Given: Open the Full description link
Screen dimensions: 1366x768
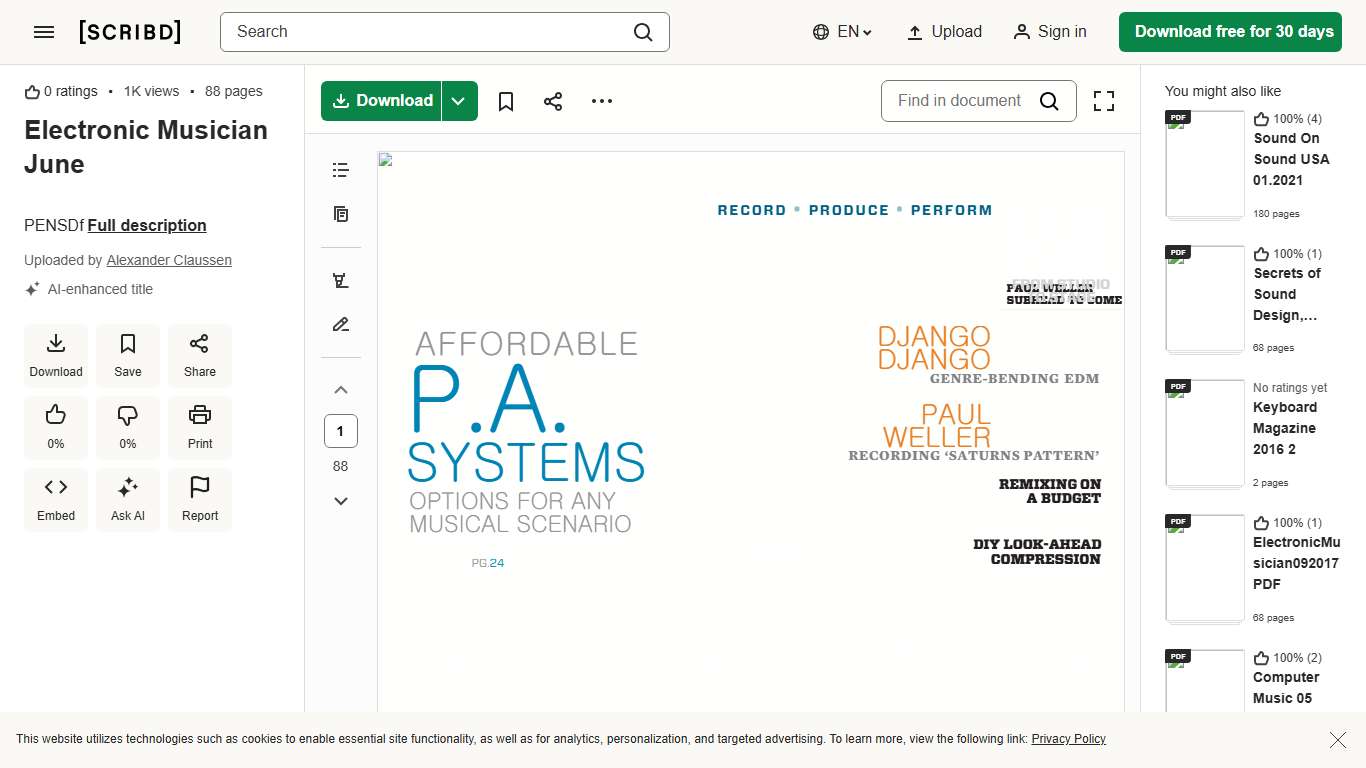Looking at the screenshot, I should click(147, 225).
